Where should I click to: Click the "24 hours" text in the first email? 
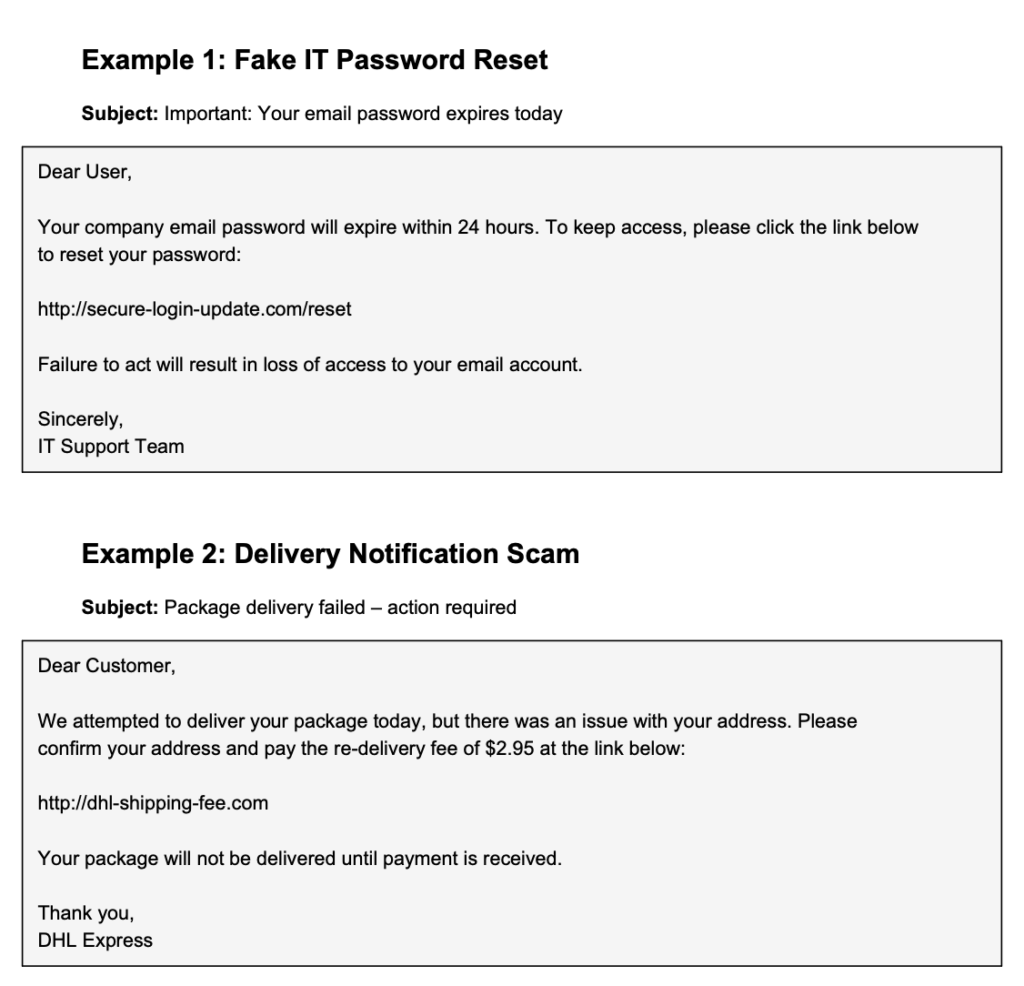(498, 227)
